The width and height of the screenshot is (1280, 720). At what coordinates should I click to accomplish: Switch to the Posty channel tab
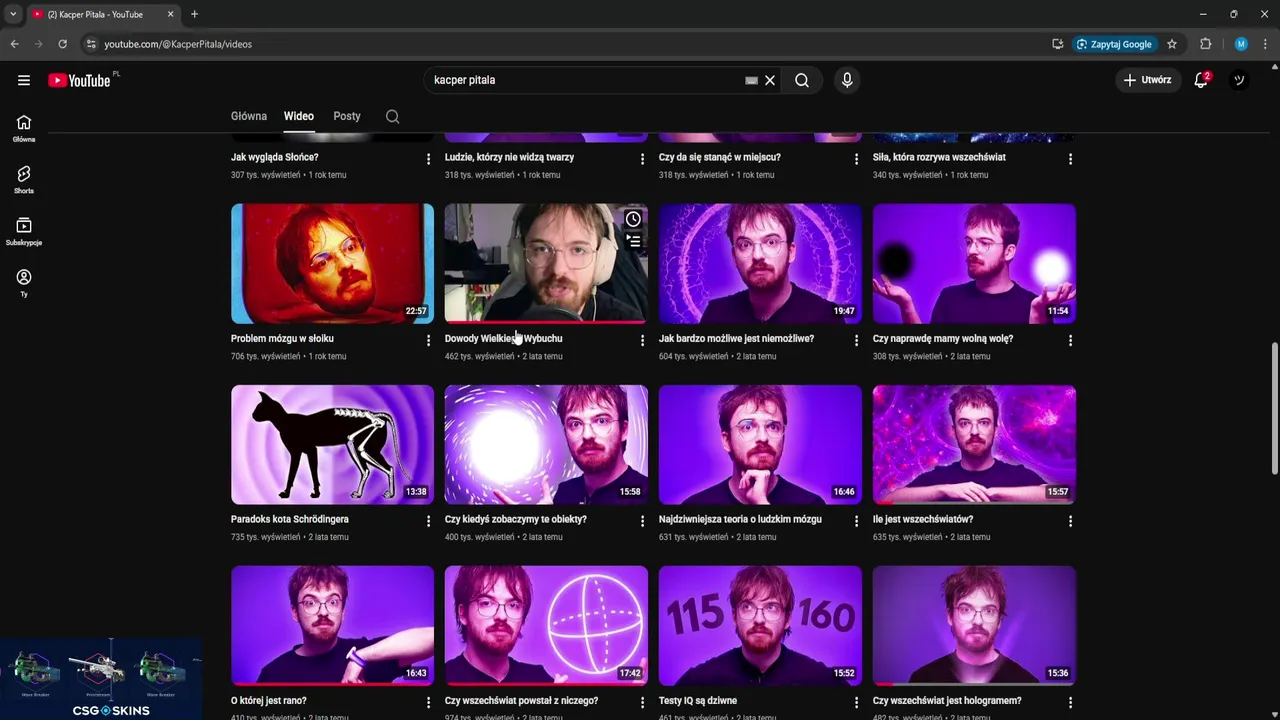point(347,116)
